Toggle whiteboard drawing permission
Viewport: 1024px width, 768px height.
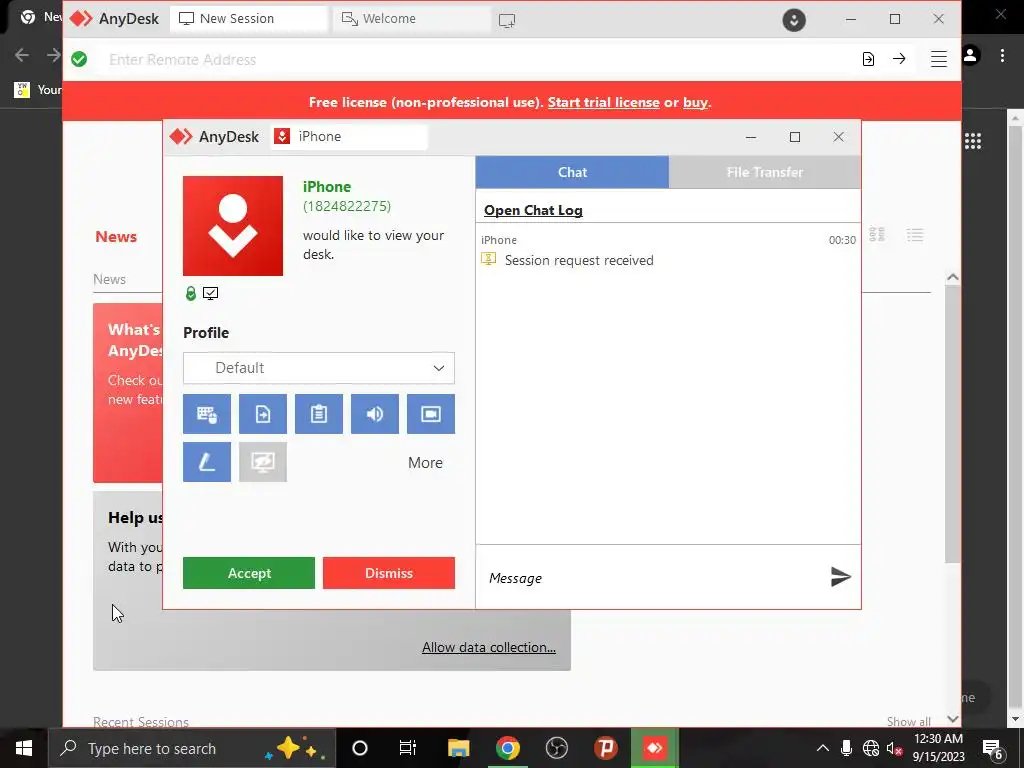(206, 462)
